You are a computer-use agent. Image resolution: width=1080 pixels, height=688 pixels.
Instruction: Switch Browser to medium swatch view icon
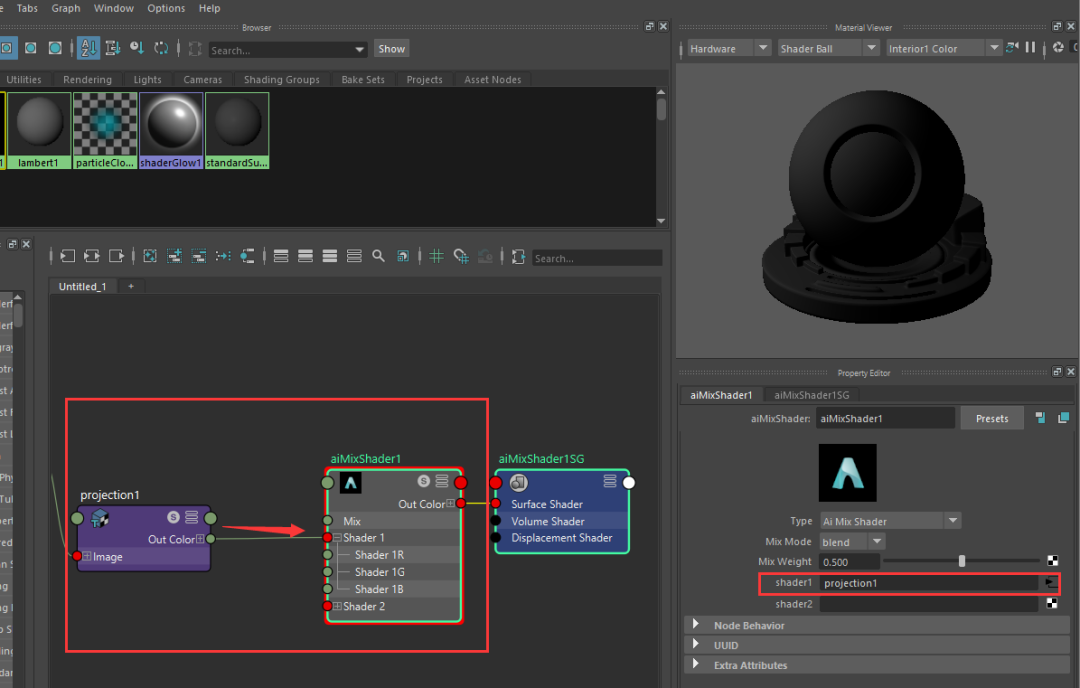point(31,48)
